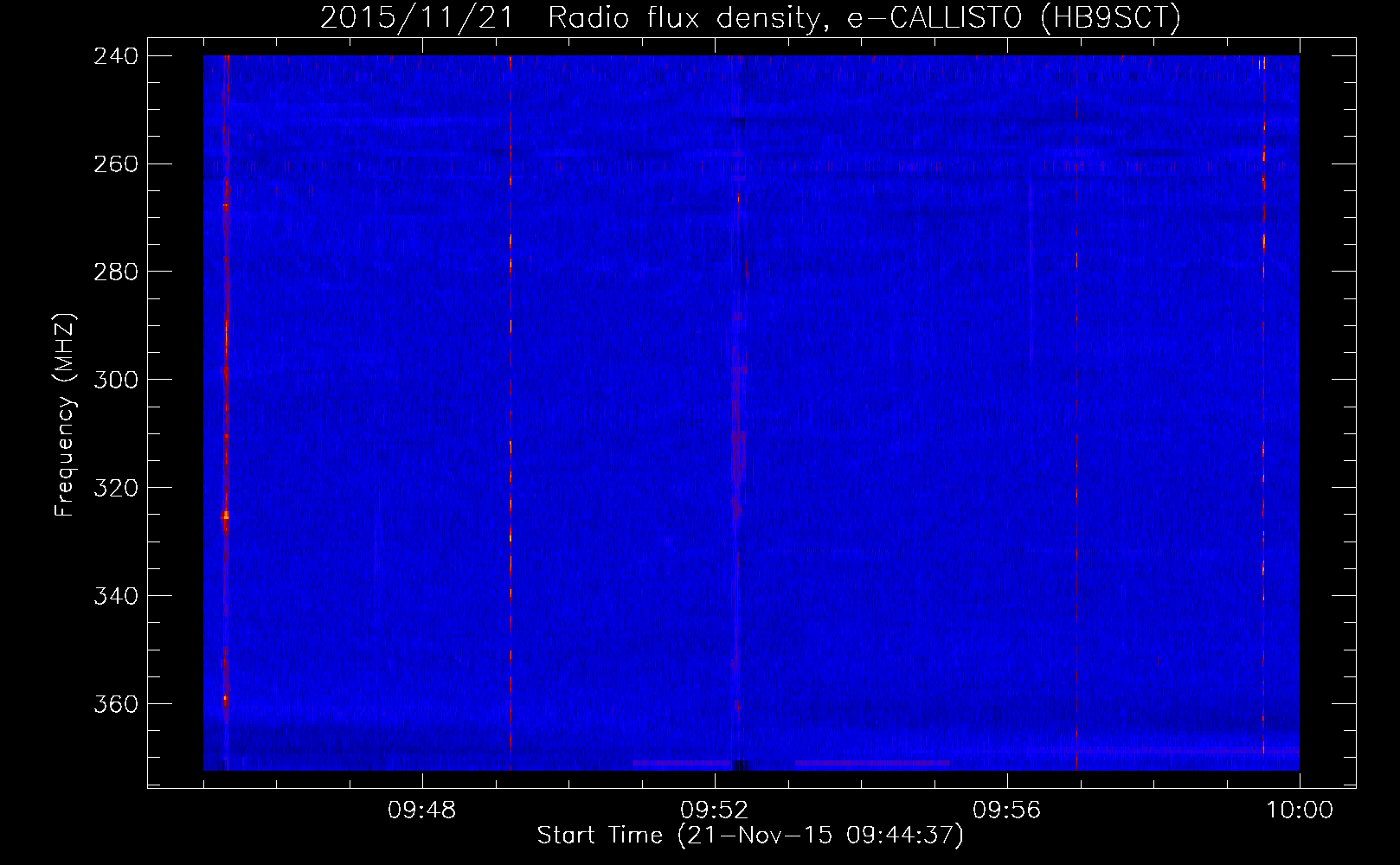The width and height of the screenshot is (1400, 865).
Task: Click the 'Frequency (MHZ)' axis label
Action: click(x=65, y=415)
